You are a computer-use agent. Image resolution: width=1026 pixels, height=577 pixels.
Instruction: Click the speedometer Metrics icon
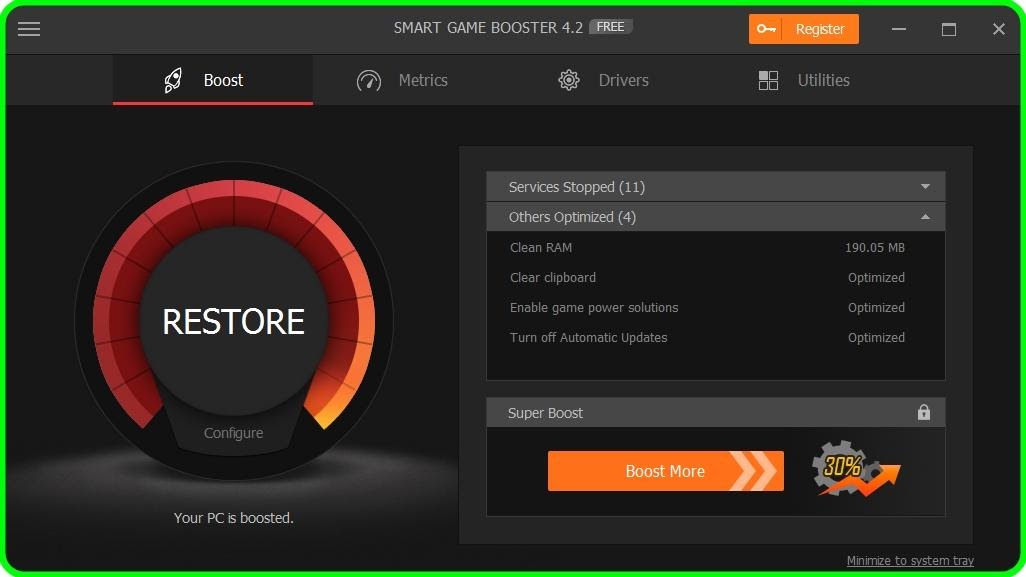(x=369, y=80)
